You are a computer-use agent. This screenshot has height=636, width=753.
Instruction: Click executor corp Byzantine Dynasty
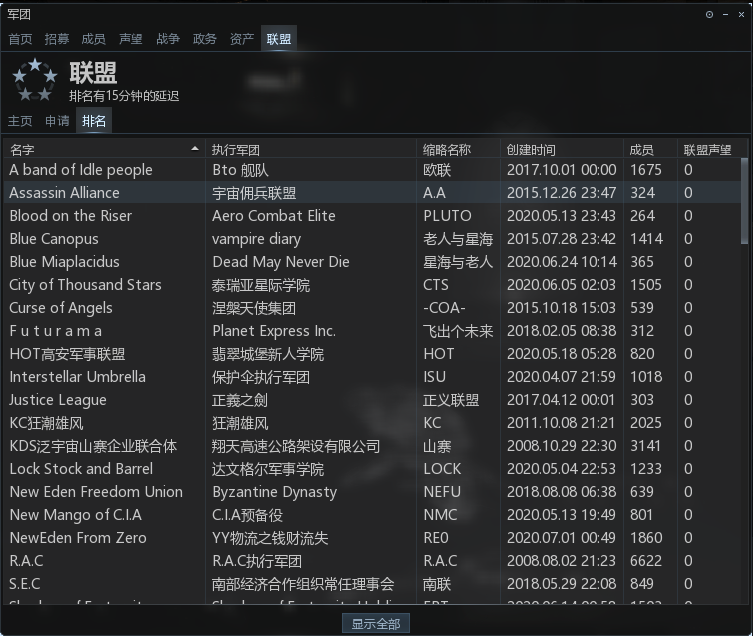[275, 492]
